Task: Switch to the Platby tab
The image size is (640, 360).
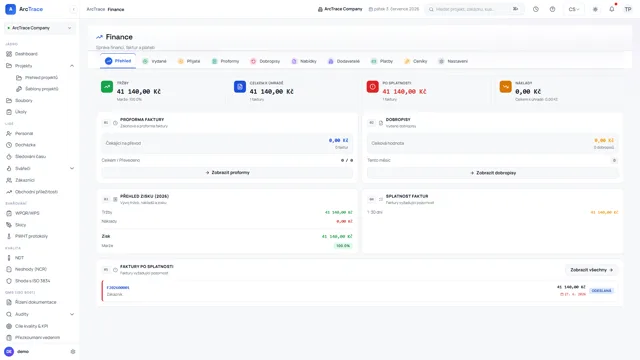Action: click(382, 61)
